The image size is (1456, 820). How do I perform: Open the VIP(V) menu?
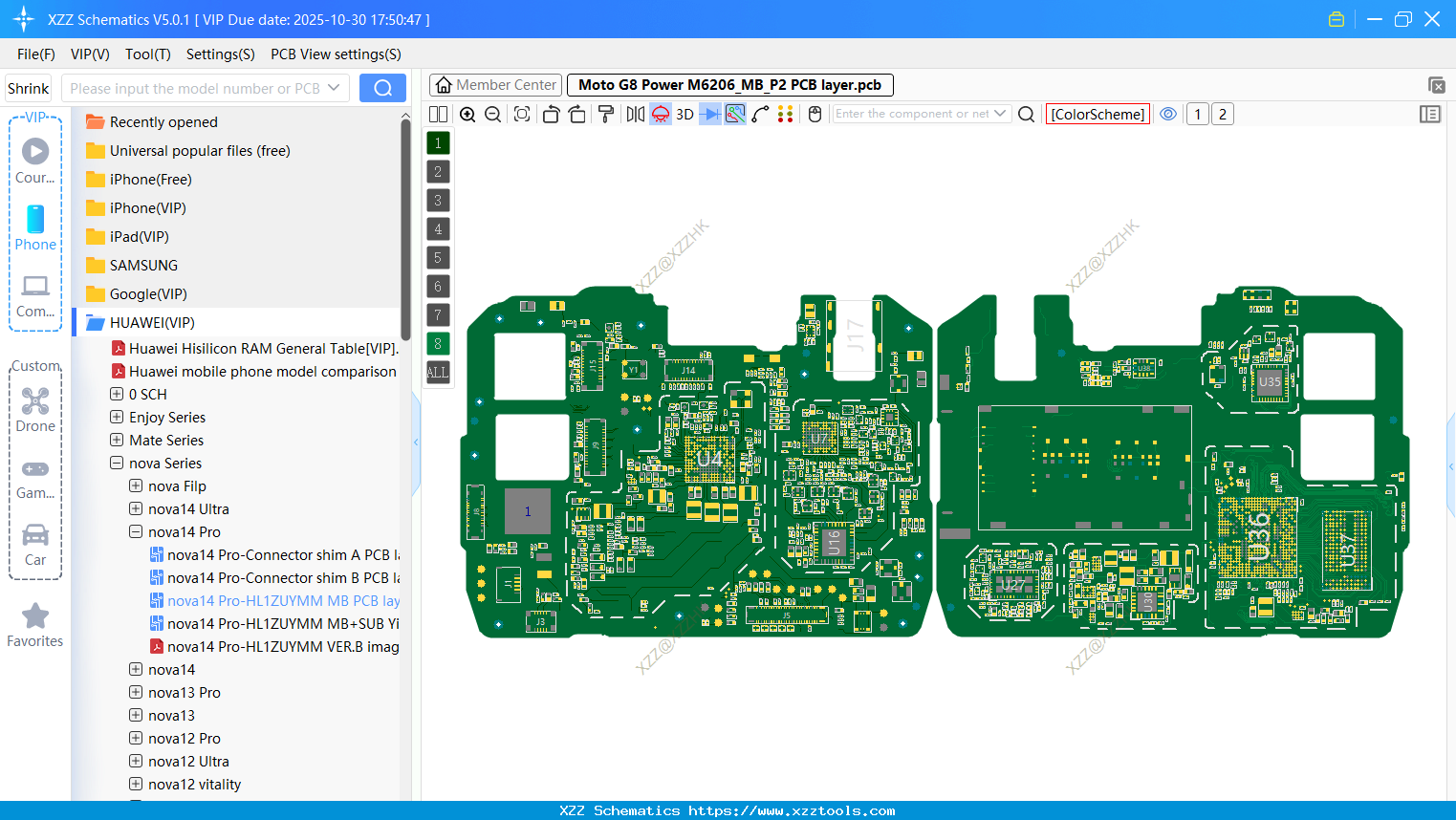[90, 54]
